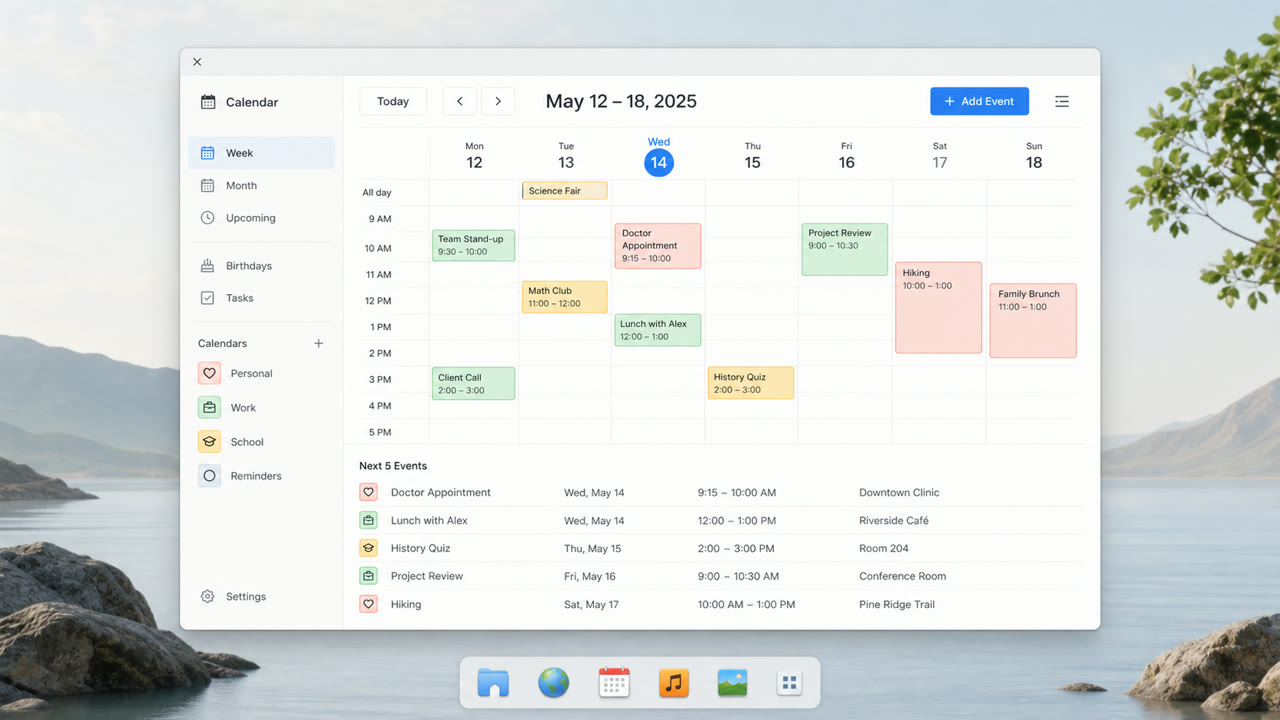Select the Mon 12 day header
The image size is (1280, 720).
474,156
